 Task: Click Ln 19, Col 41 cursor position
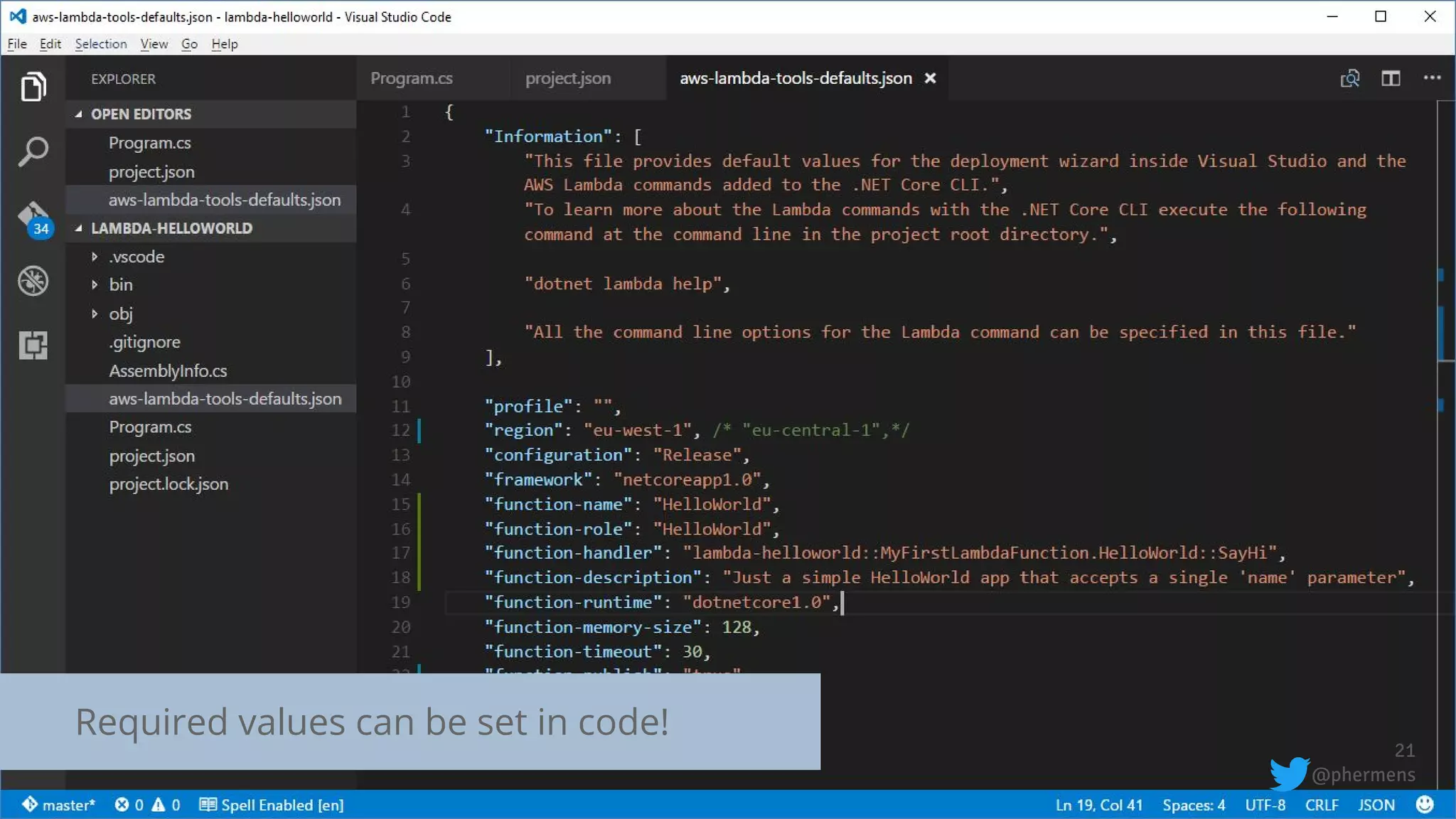(x=1098, y=804)
